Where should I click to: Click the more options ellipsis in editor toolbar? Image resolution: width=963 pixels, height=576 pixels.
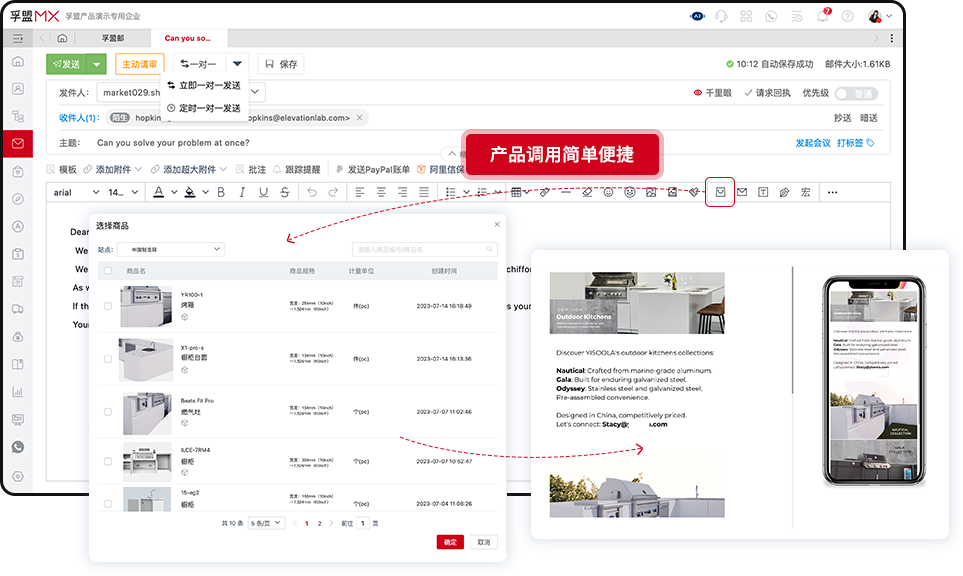pyautogui.click(x=832, y=192)
